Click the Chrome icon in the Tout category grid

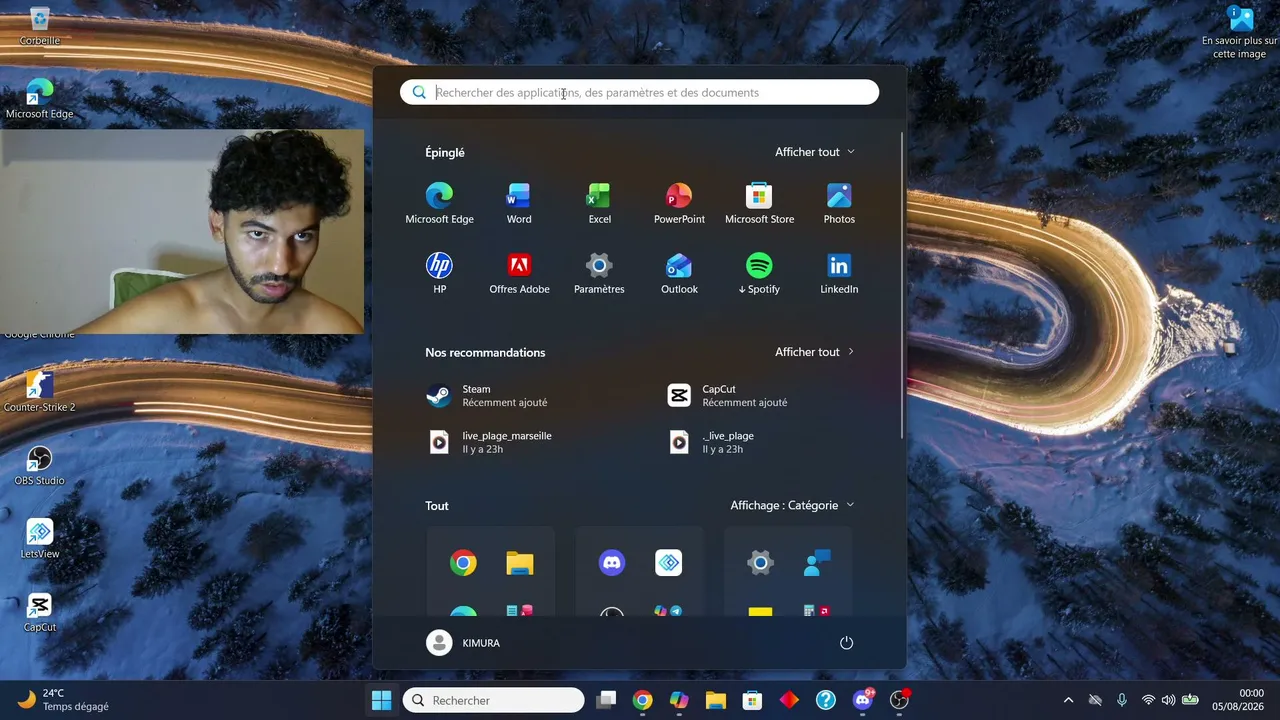coord(463,563)
